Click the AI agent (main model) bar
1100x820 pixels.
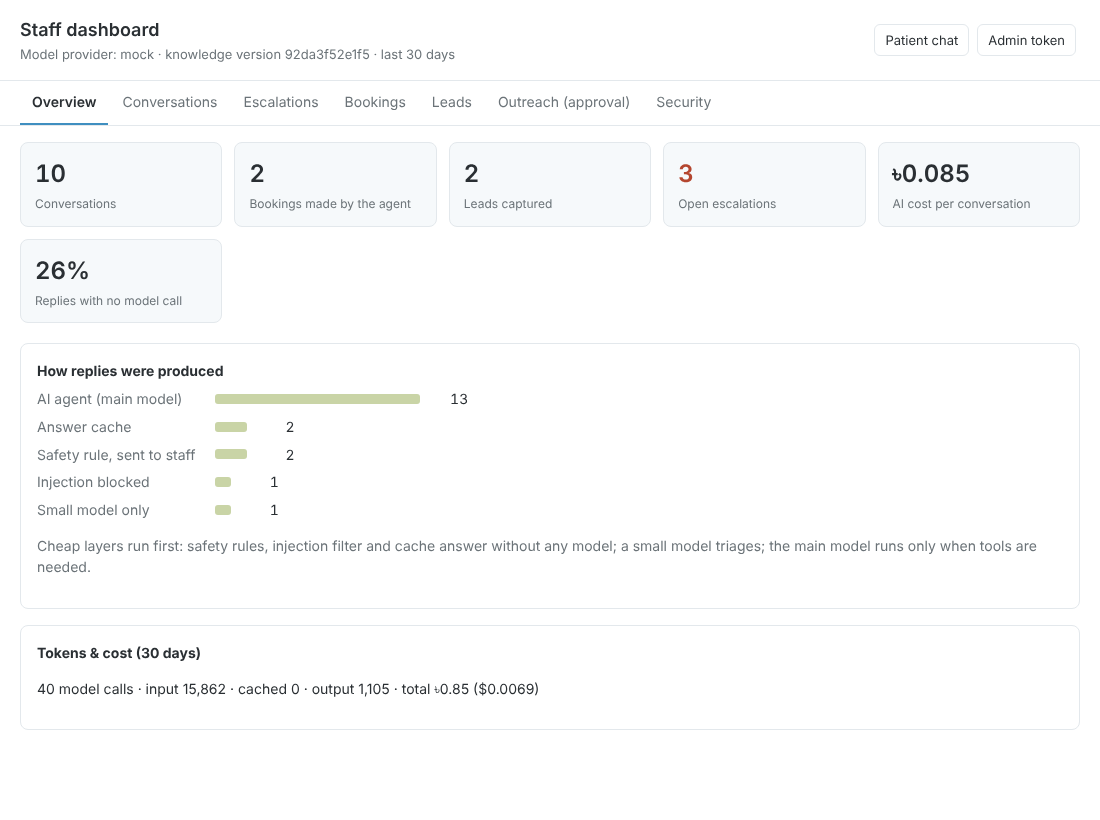tap(317, 399)
